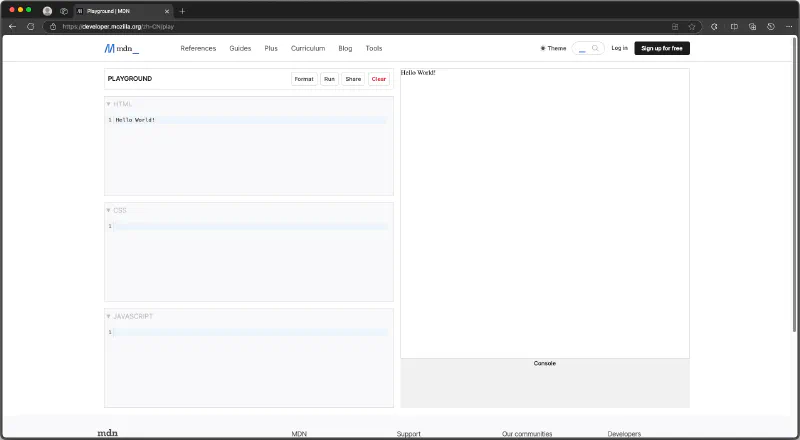Open the browser extensions icon
Image resolution: width=800 pixels, height=440 pixels.
(714, 27)
